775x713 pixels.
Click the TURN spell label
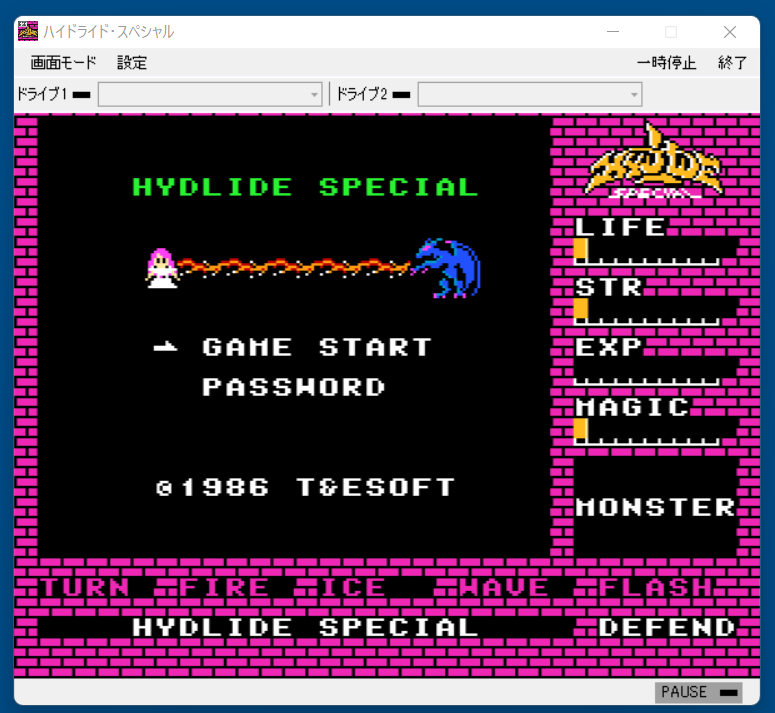pyautogui.click(x=85, y=587)
